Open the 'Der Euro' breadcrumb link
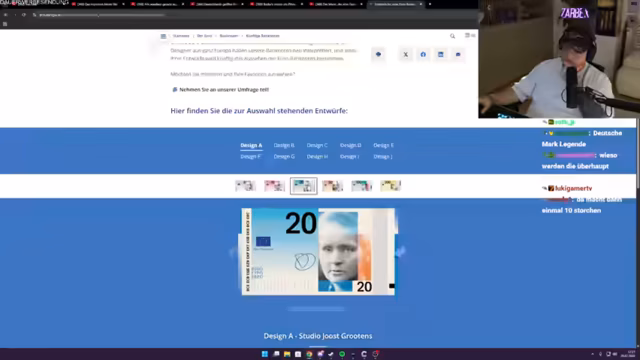The width and height of the screenshot is (640, 360). [204, 36]
